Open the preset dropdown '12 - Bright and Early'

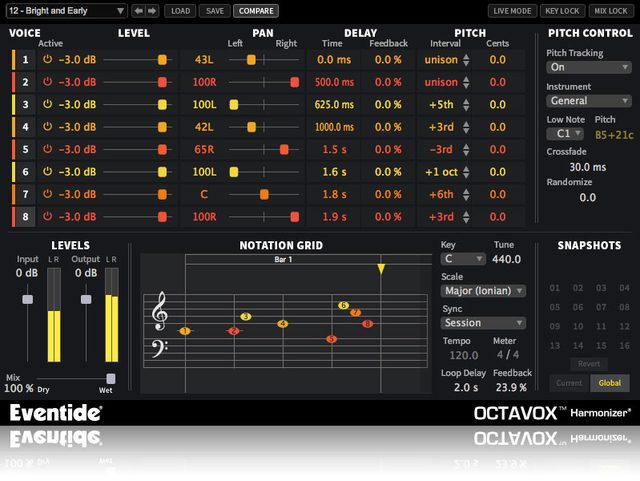[x=67, y=11]
